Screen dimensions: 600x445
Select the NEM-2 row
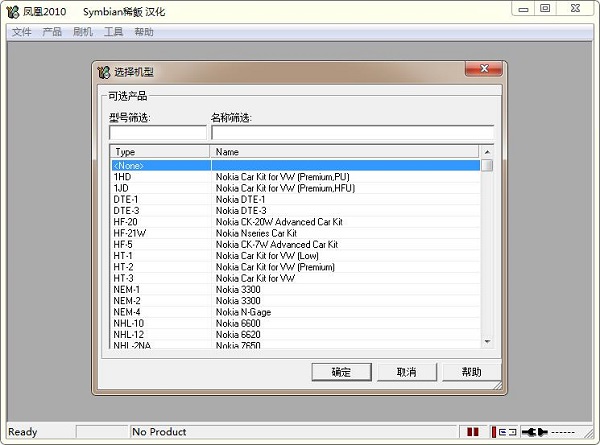click(x=295, y=301)
